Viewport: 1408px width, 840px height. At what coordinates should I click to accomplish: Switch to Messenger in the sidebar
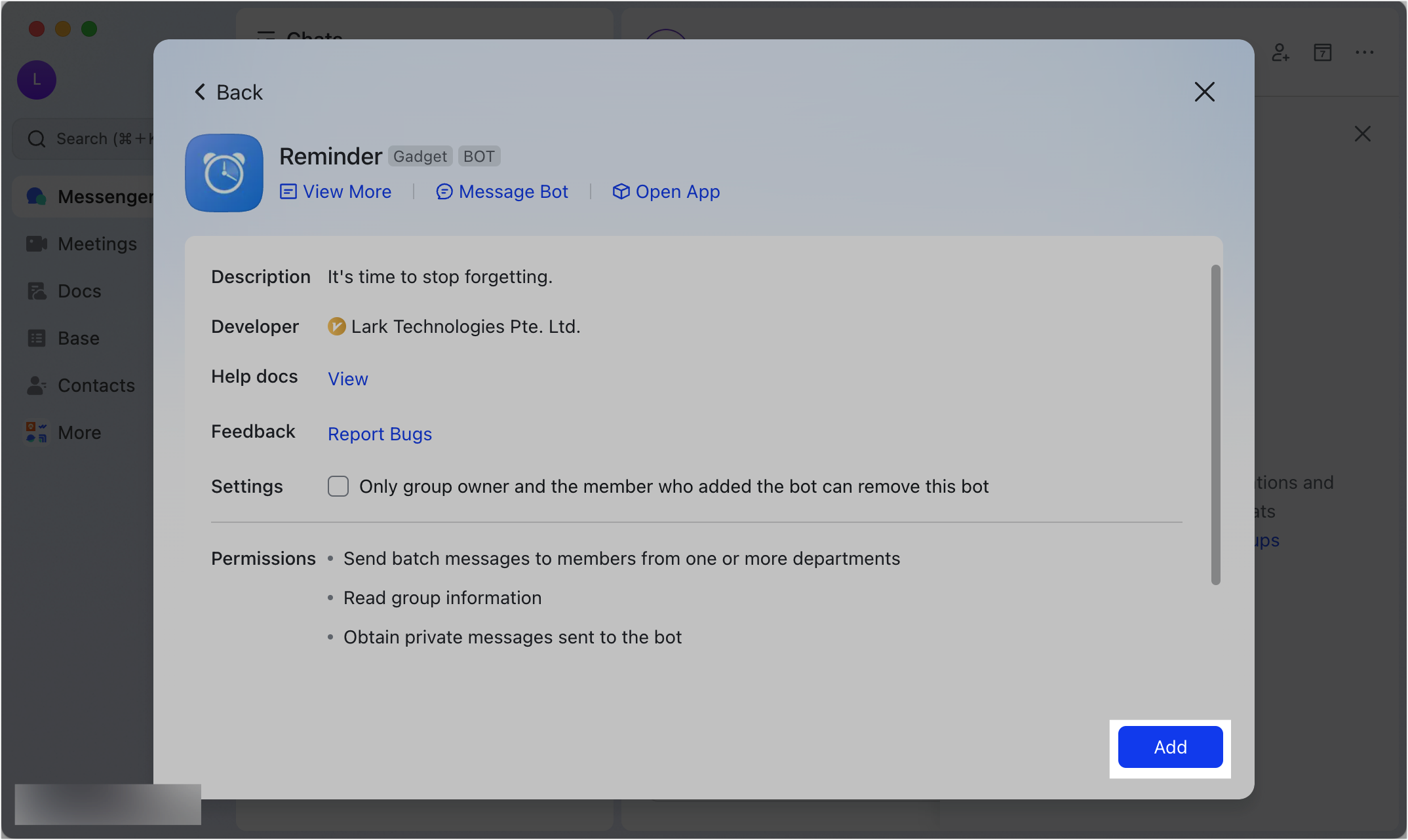coord(105,196)
